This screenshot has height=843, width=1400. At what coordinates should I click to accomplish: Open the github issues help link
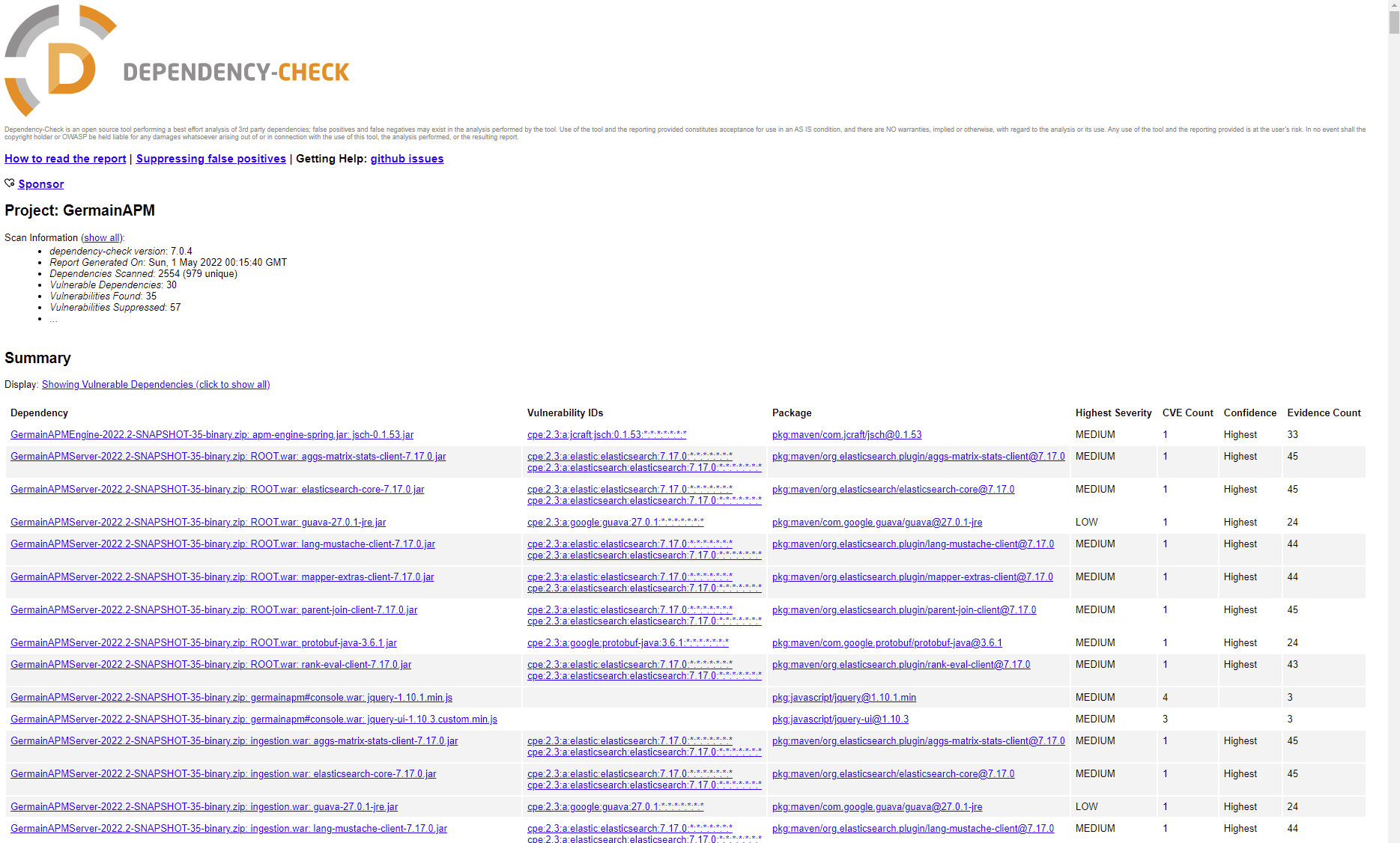point(407,159)
